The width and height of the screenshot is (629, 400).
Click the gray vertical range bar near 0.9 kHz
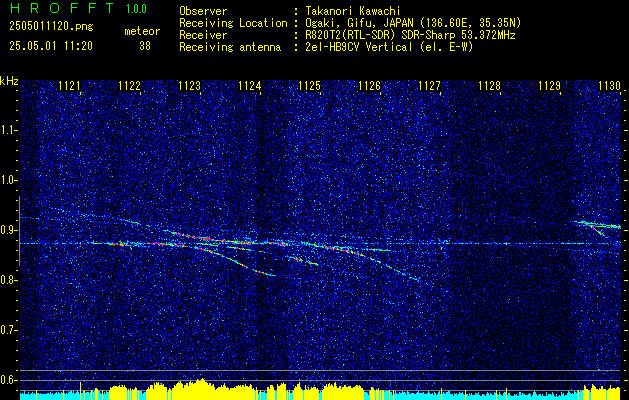pos(19,231)
